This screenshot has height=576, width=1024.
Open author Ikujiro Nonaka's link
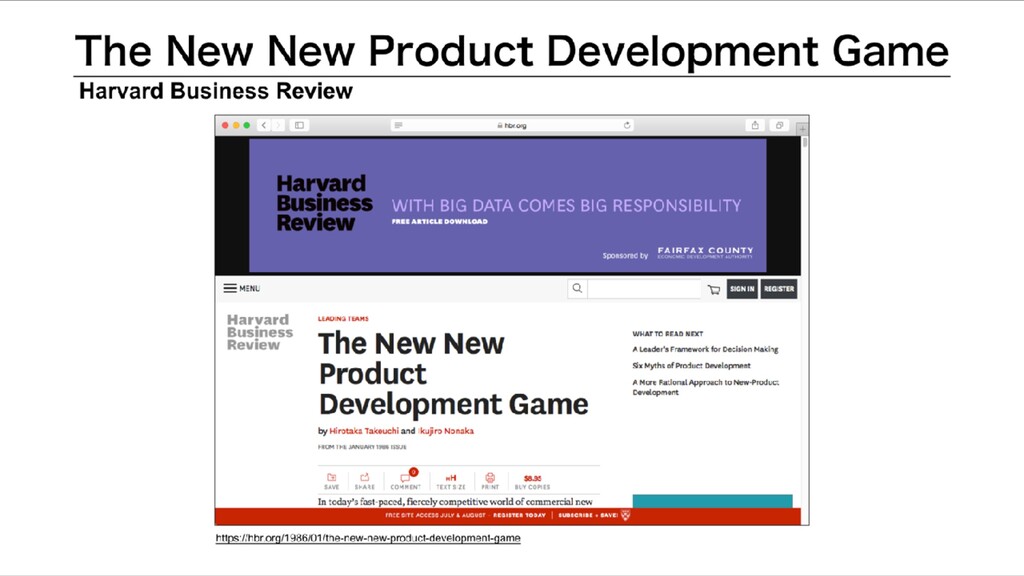(445, 431)
